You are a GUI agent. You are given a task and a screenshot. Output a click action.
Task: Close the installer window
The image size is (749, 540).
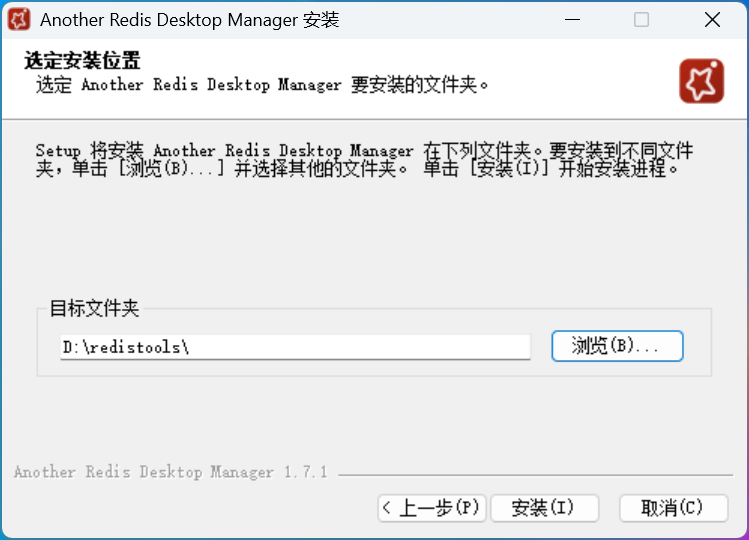(712, 20)
